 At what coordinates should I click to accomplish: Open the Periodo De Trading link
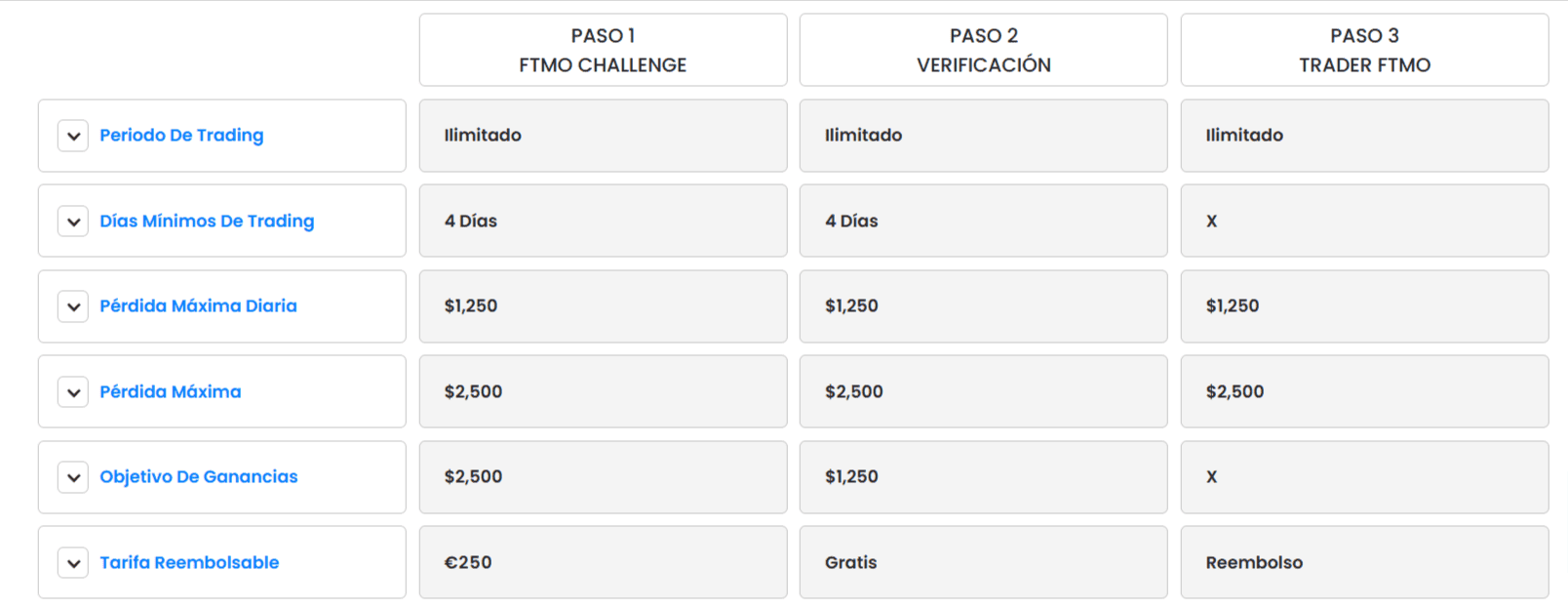tap(181, 136)
